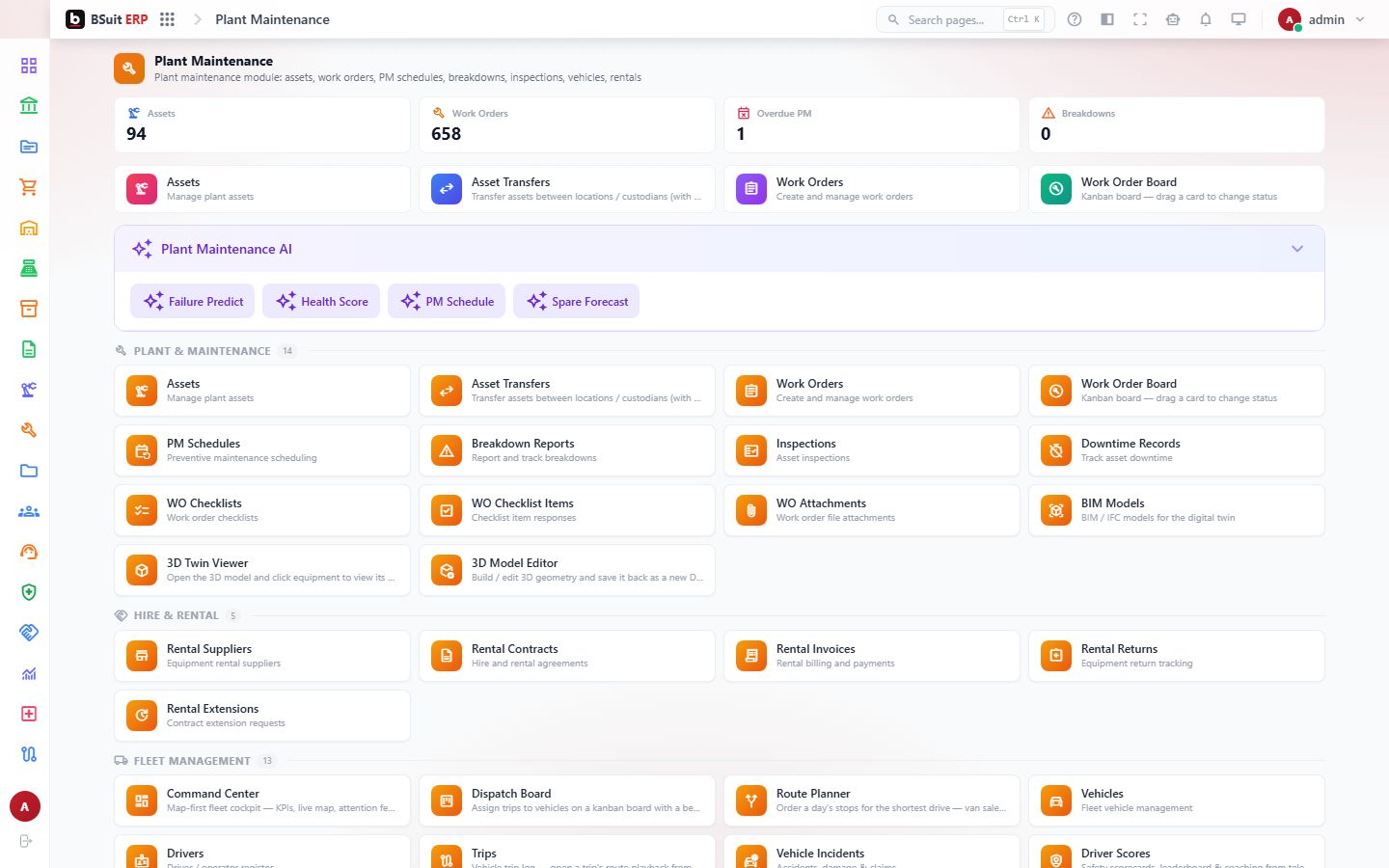The width and height of the screenshot is (1389, 868).
Task: Click the Failure Predict AI button
Action: point(193,301)
